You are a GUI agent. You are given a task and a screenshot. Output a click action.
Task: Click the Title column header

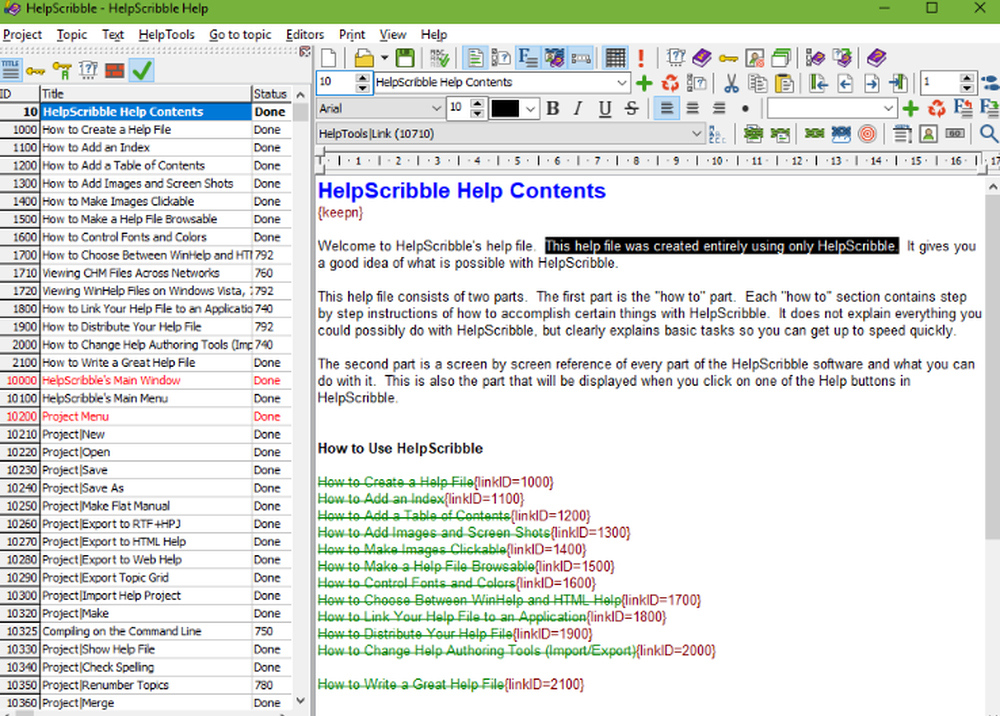pyautogui.click(x=146, y=94)
